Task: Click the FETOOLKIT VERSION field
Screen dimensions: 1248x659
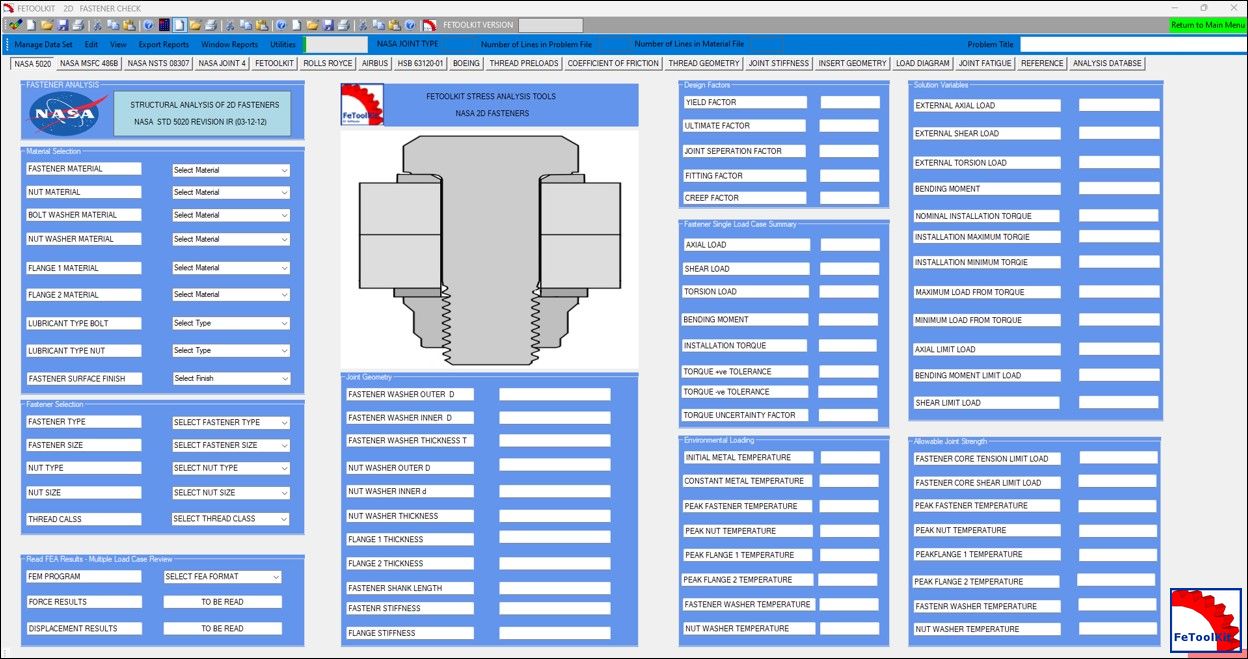Action: [550, 25]
